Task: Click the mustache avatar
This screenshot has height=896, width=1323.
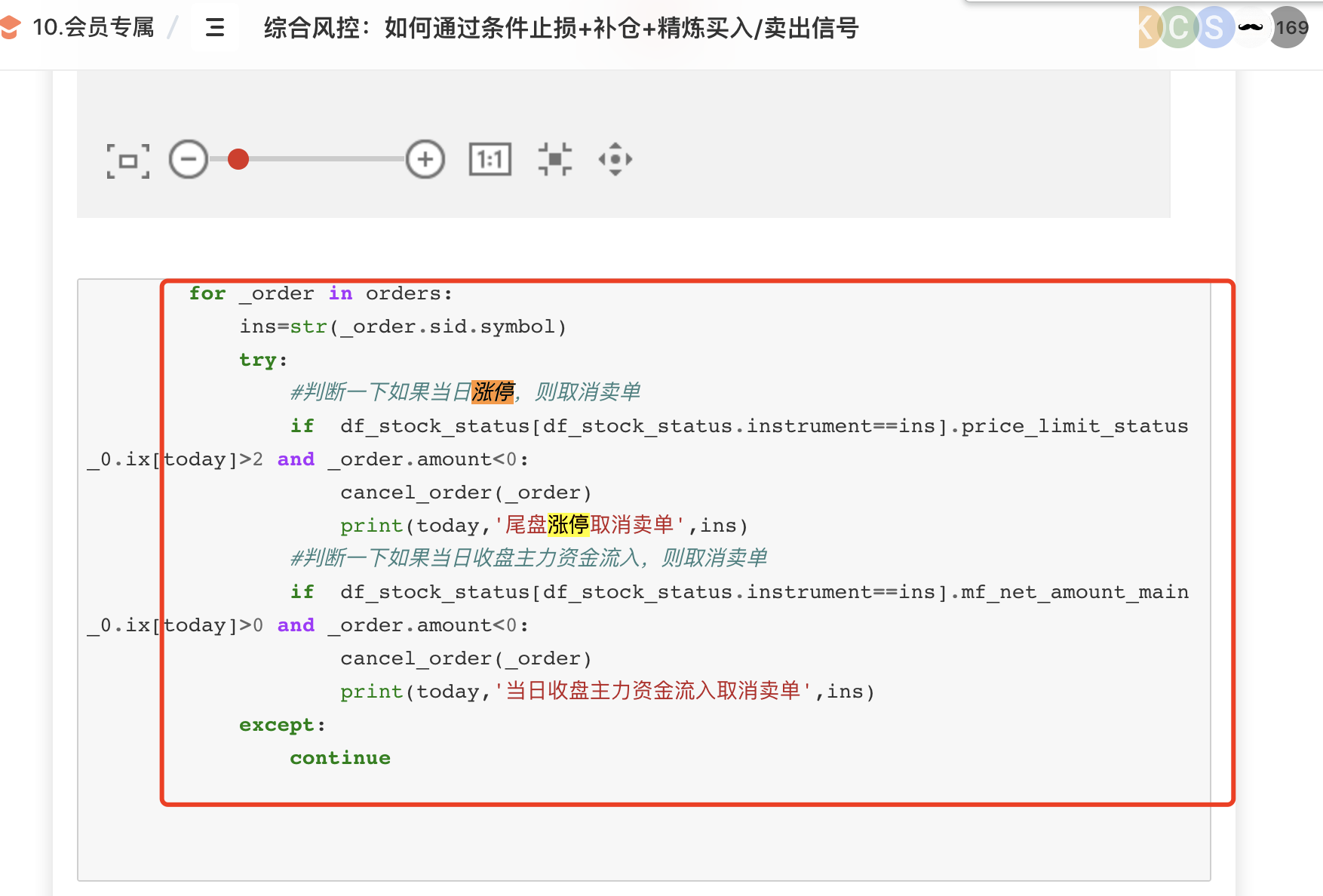Action: tap(1251, 28)
